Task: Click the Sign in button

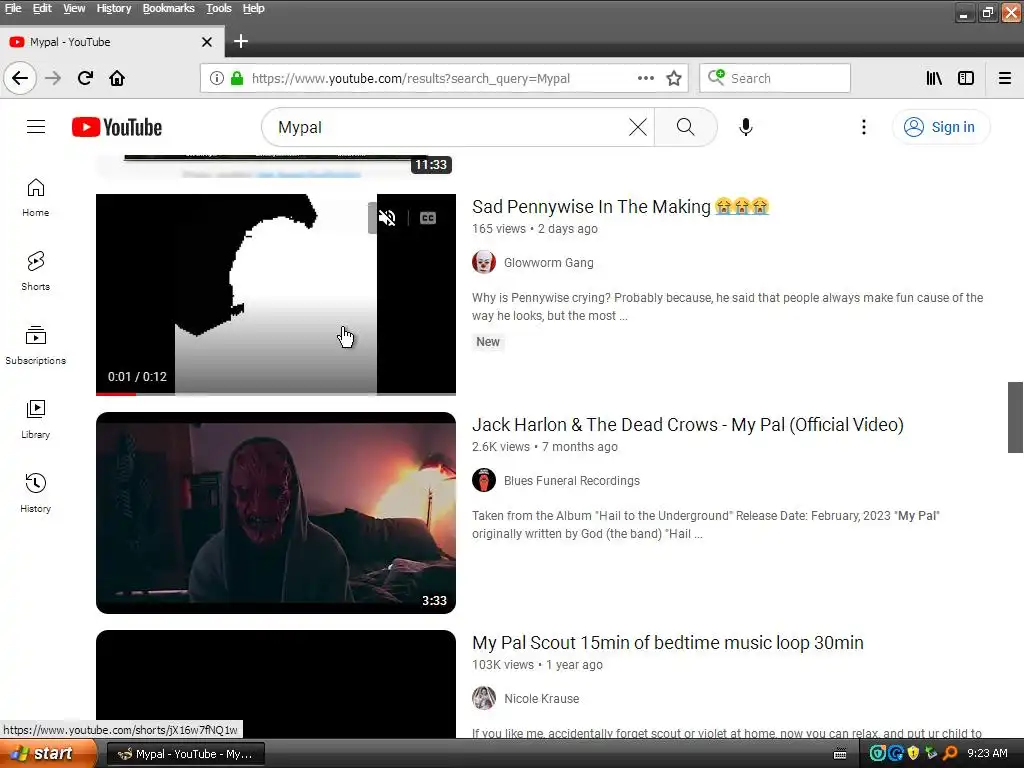Action: click(940, 127)
